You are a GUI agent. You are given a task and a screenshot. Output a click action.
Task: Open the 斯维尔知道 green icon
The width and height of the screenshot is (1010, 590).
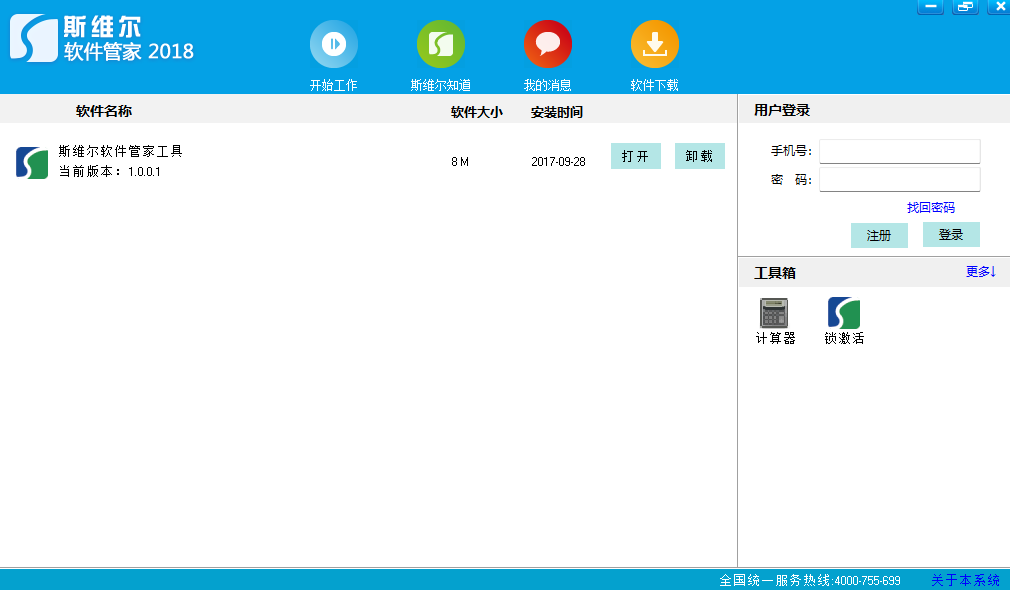(440, 44)
